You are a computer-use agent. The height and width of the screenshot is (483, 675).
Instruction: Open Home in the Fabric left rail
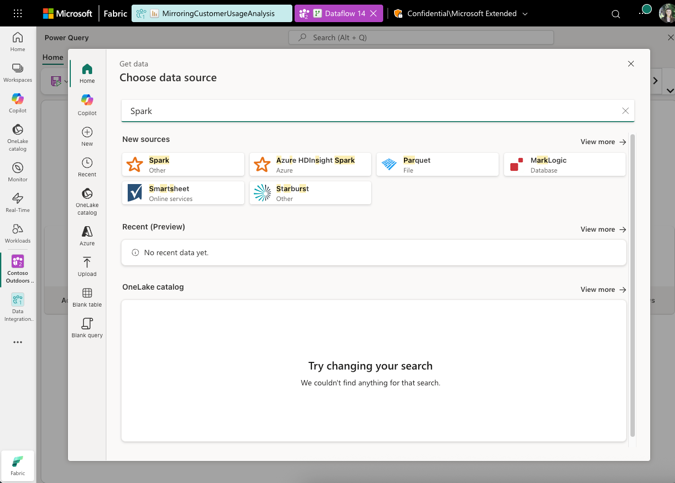coord(18,42)
